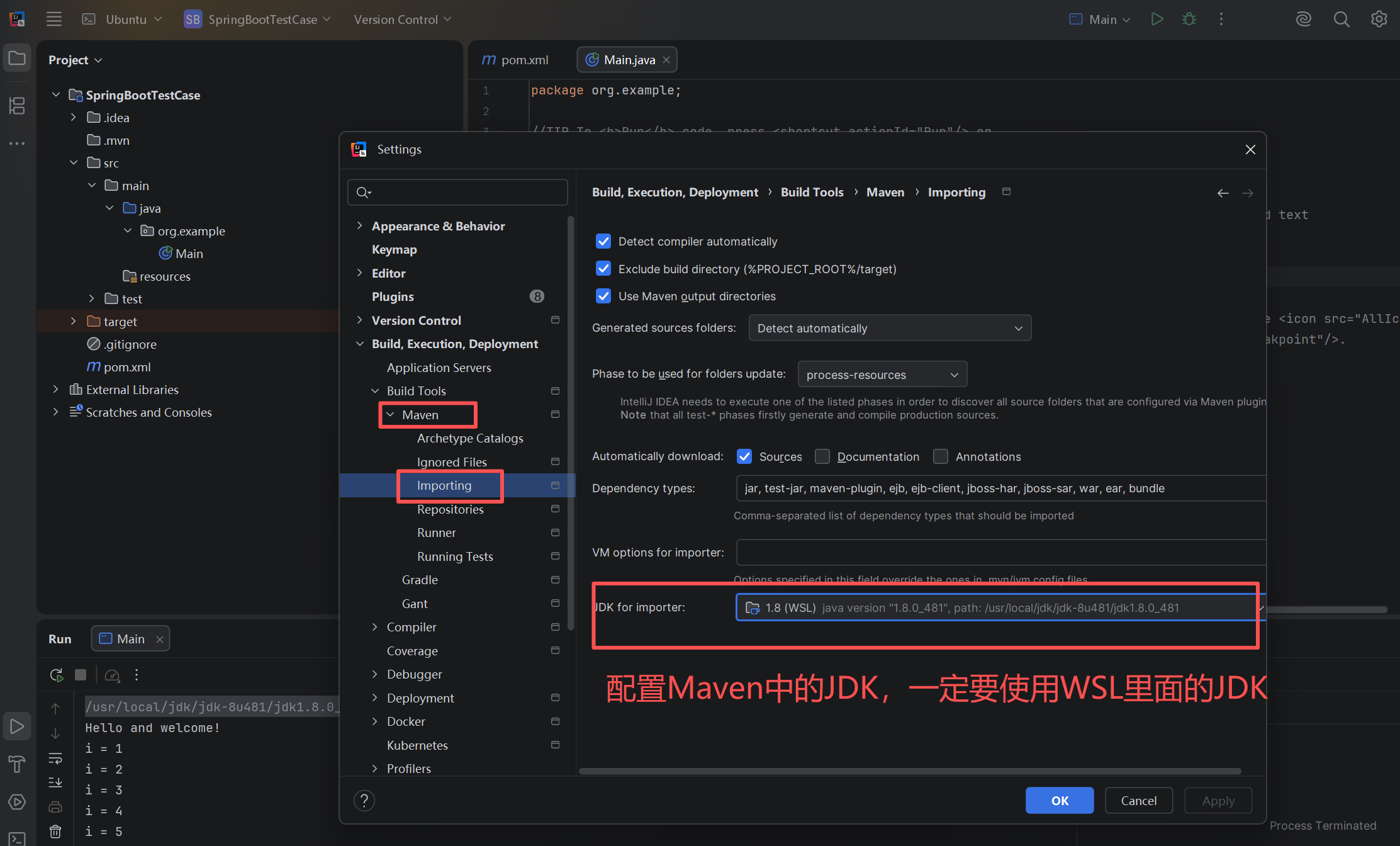
Task: Click the Cancel button
Action: (x=1138, y=801)
